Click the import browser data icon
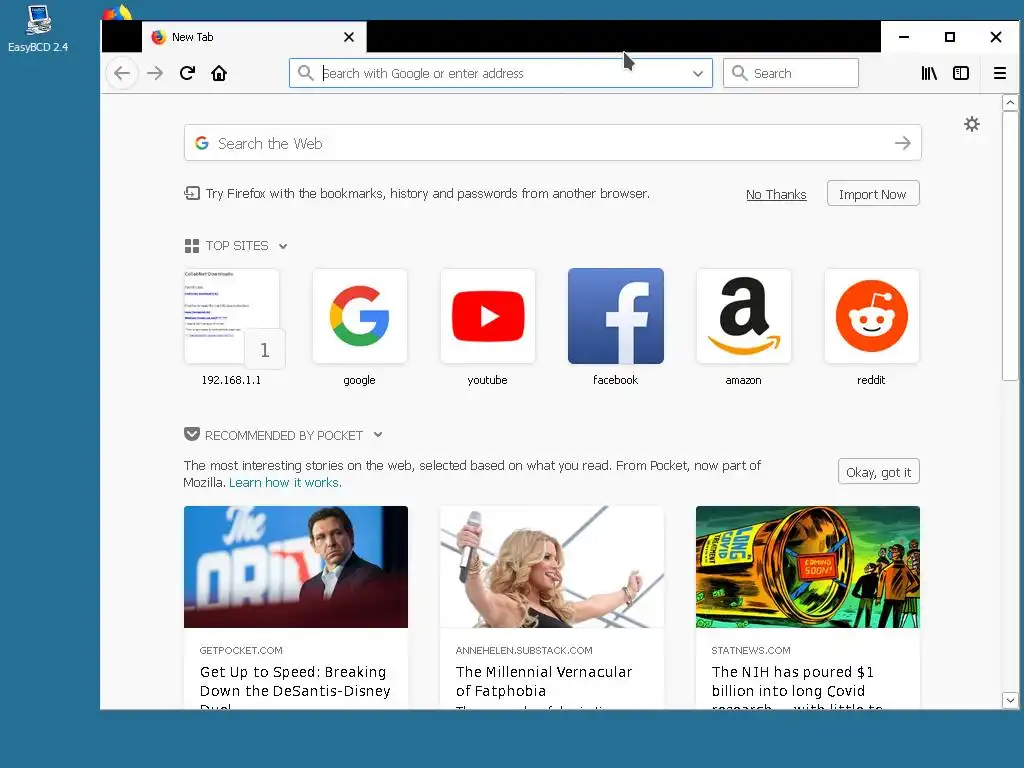This screenshot has height=768, width=1024. [x=192, y=193]
